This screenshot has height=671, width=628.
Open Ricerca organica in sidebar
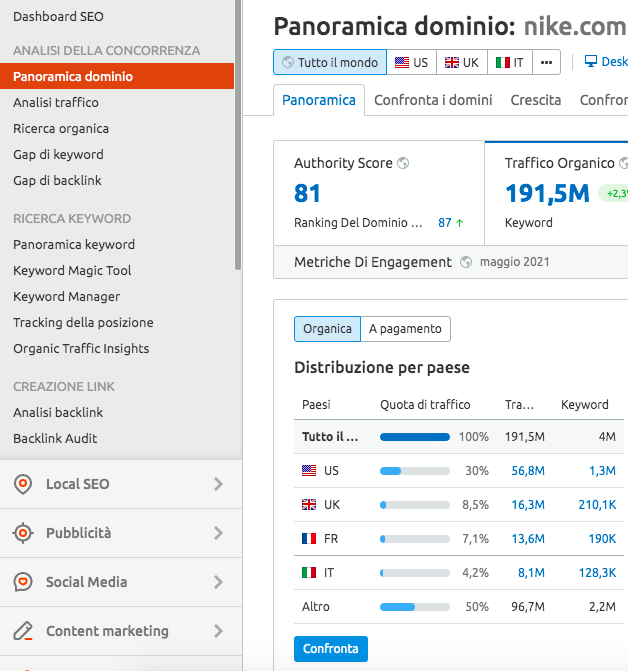click(61, 128)
